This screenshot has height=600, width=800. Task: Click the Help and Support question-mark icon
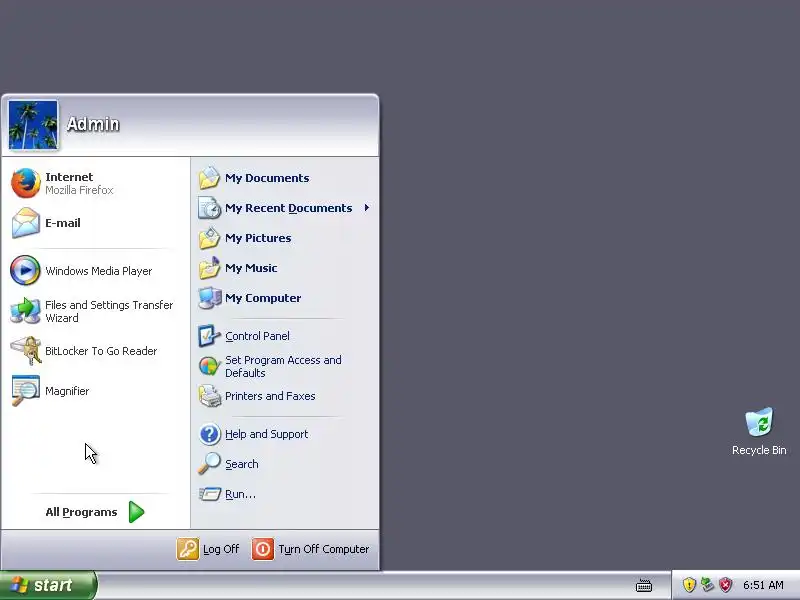click(209, 434)
